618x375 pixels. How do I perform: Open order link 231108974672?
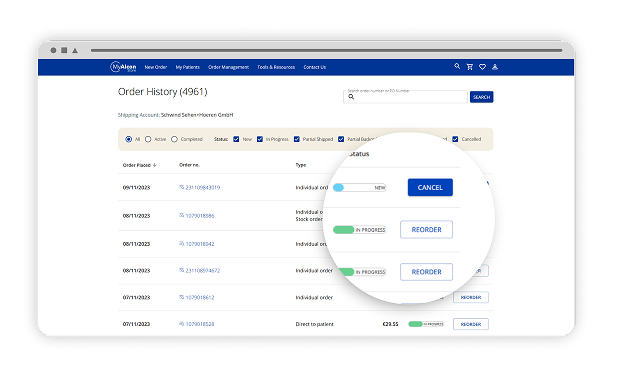[203, 271]
